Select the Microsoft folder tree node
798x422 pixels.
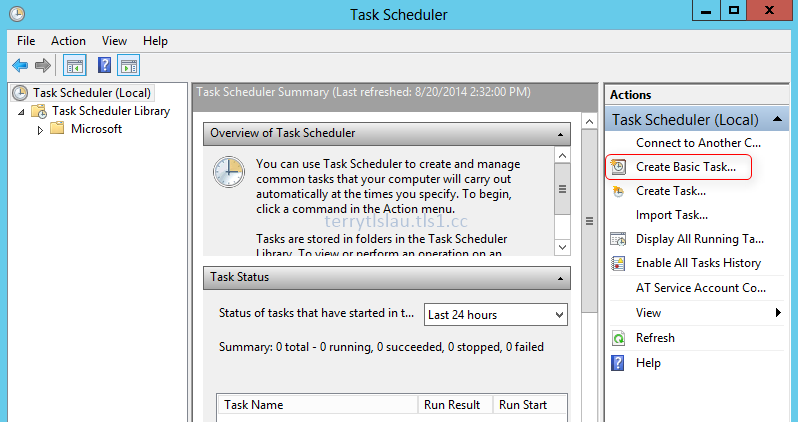[x=96, y=129]
